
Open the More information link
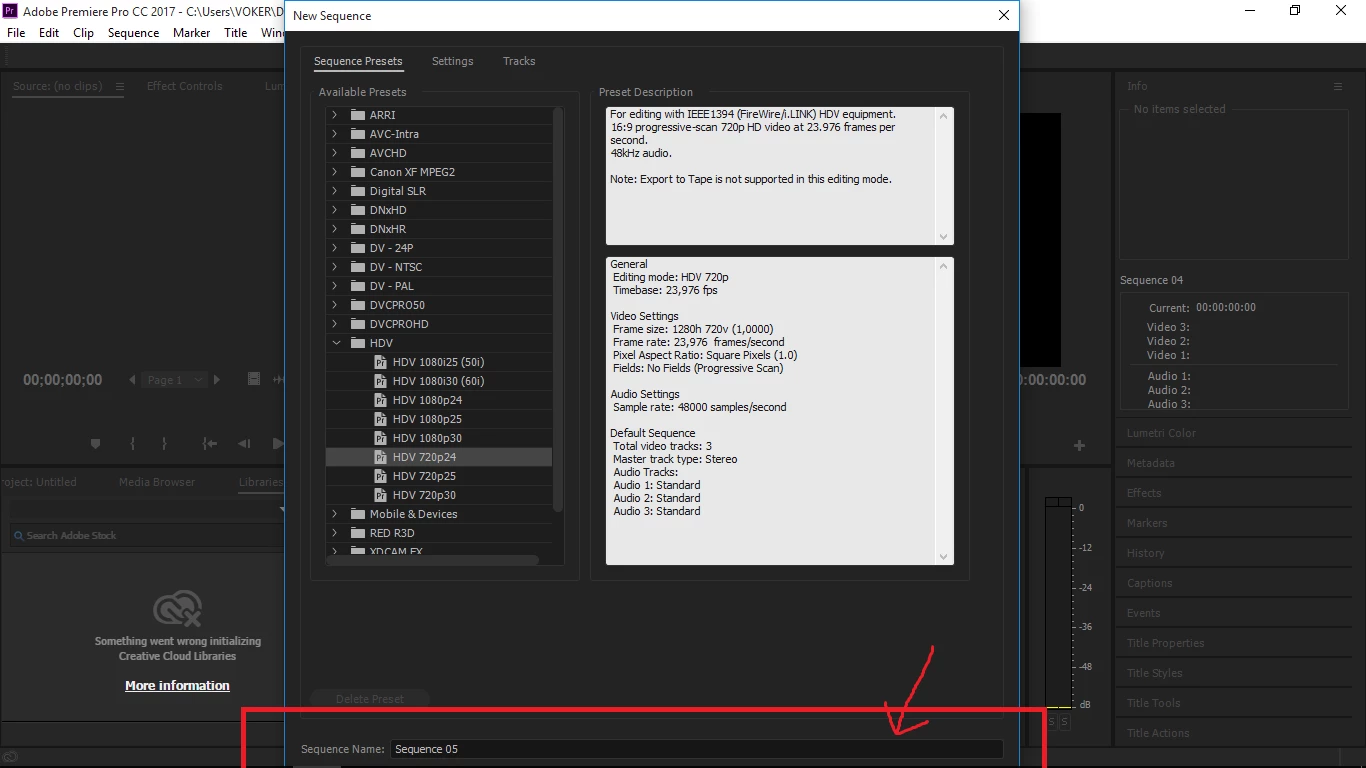point(177,686)
